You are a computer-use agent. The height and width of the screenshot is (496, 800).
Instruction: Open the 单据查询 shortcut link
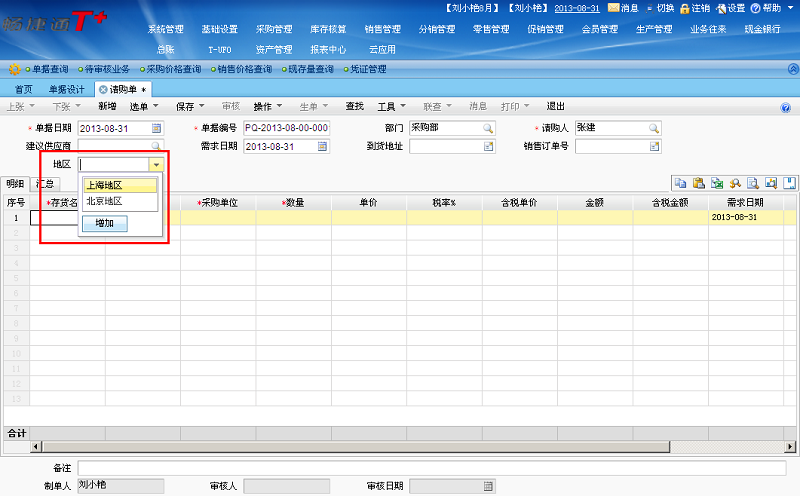pos(50,69)
